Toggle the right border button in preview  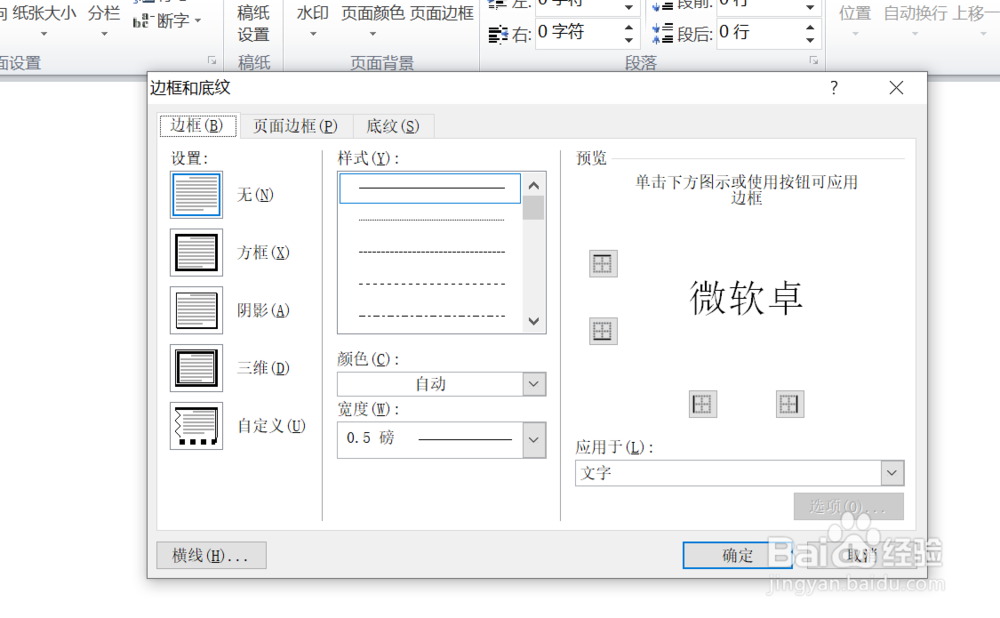(790, 404)
